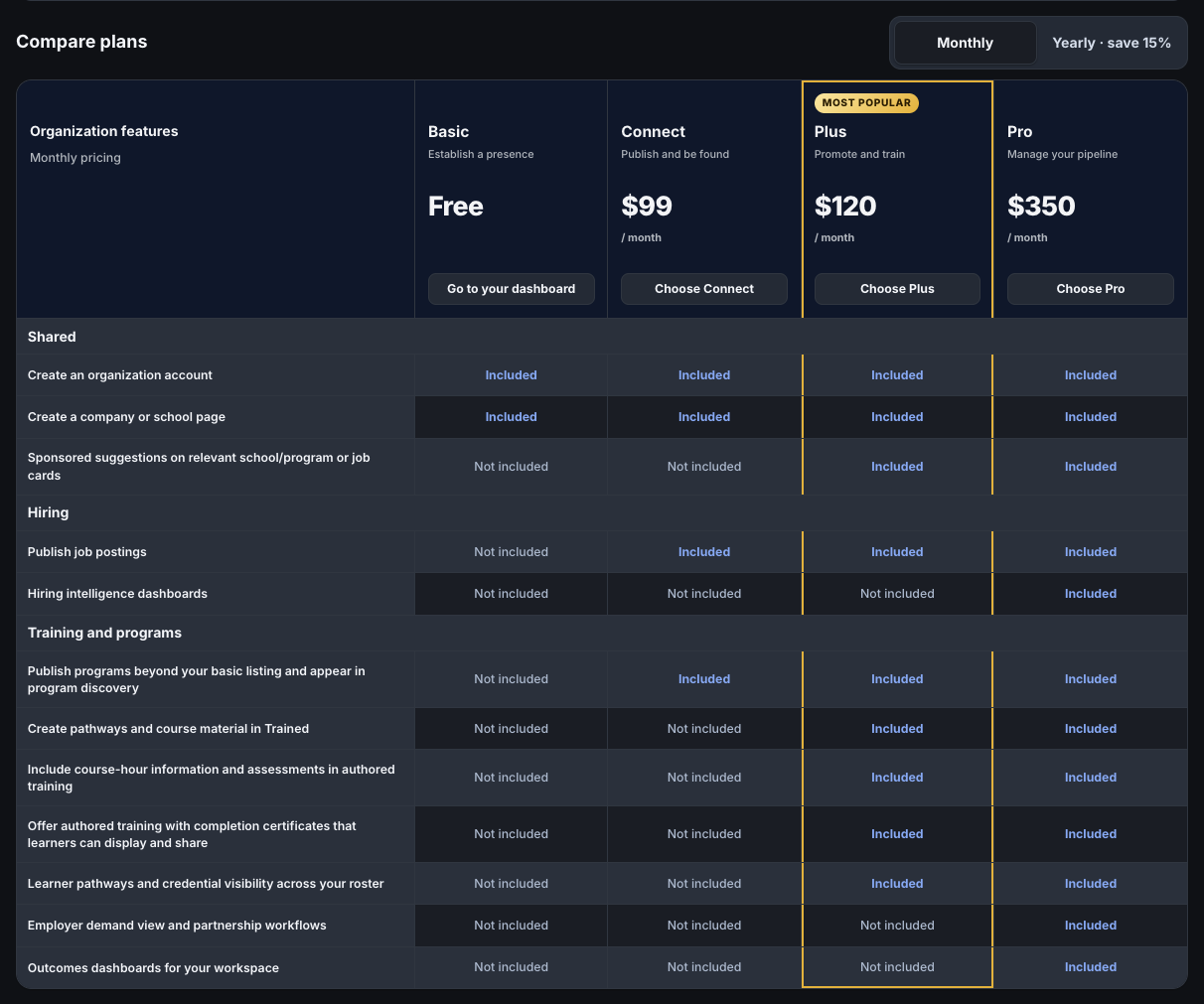Click Plus cell for Outcomes dashboards row
This screenshot has width=1204, height=1004.
coord(897,967)
